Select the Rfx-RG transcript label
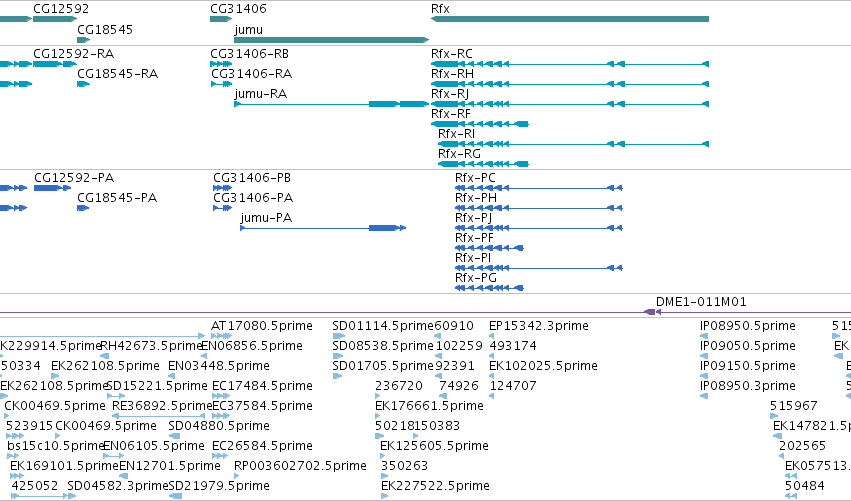 coord(459,154)
